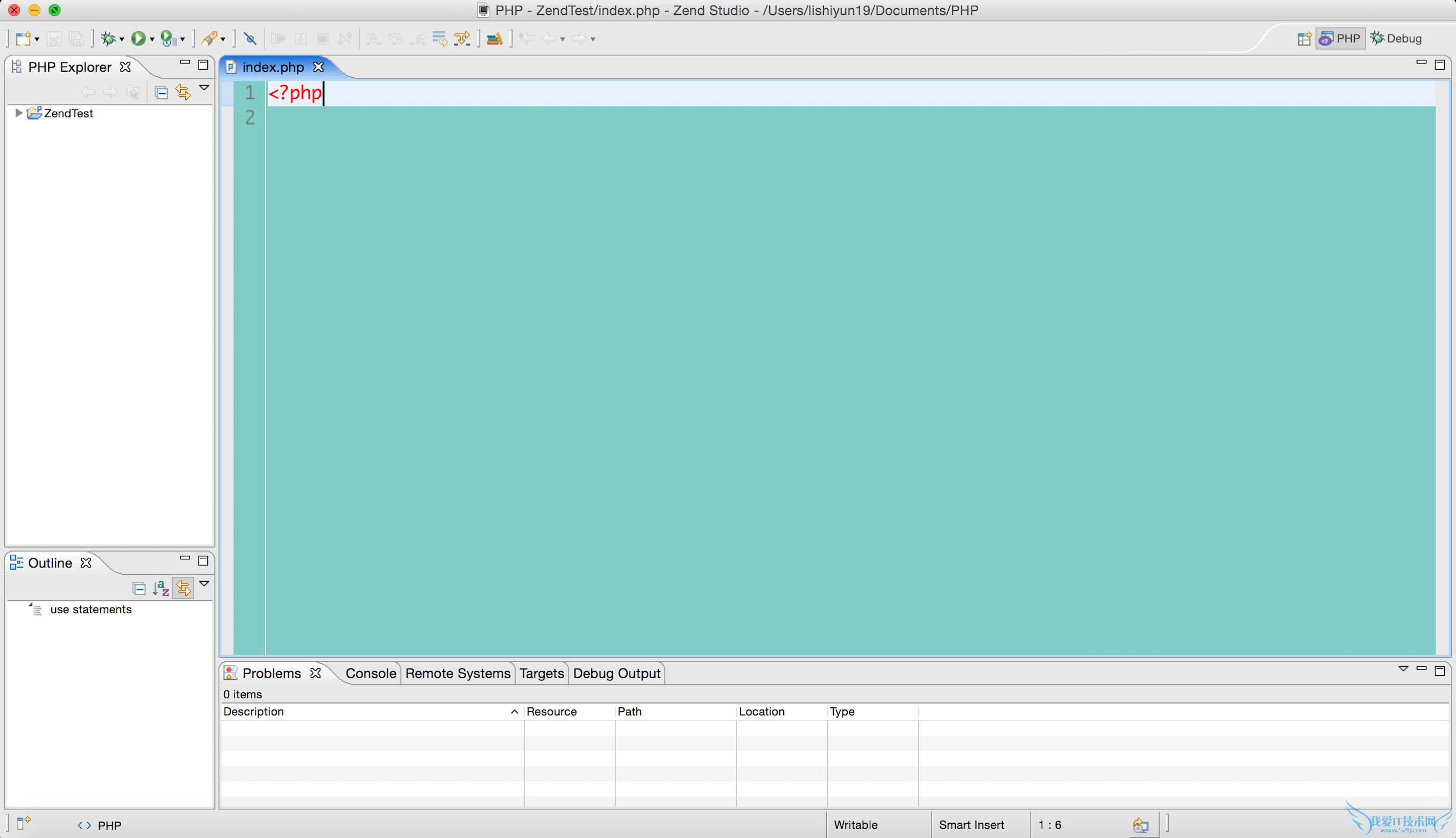Switch to the Console tab
The height and width of the screenshot is (838, 1456).
(x=371, y=673)
